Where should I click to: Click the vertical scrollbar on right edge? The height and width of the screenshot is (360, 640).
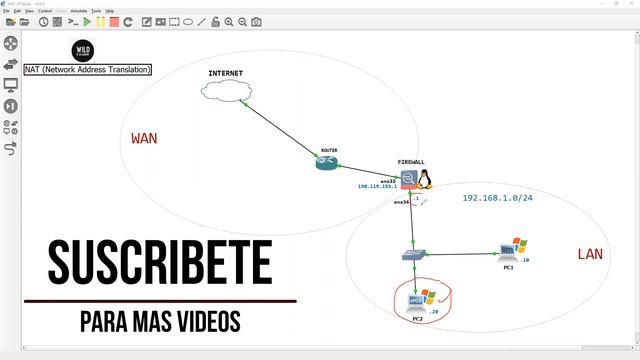click(637, 188)
